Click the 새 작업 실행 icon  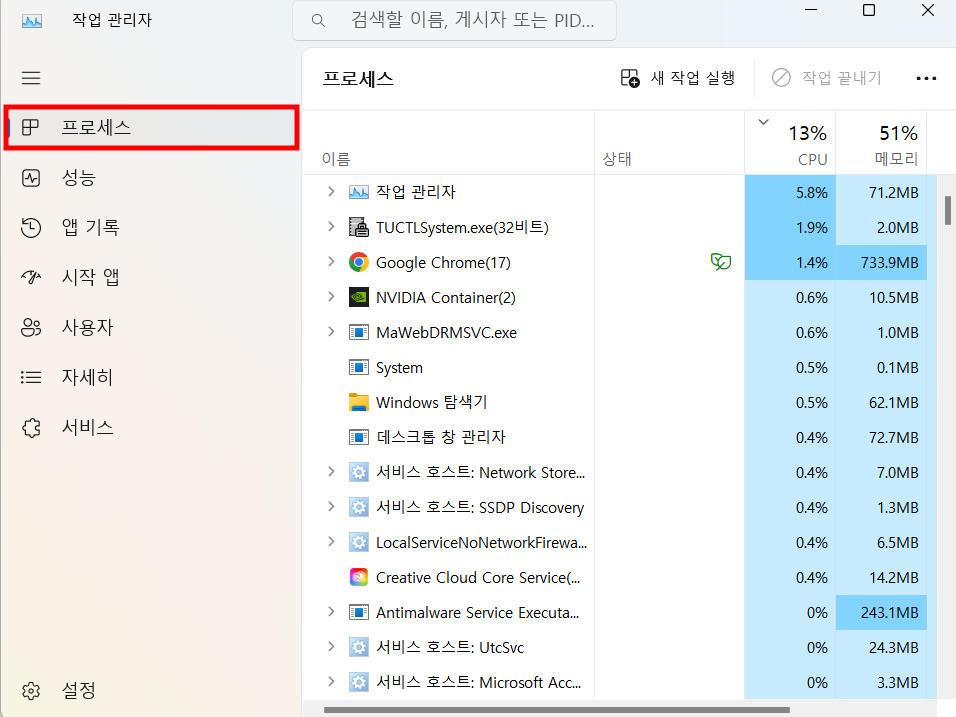630,78
